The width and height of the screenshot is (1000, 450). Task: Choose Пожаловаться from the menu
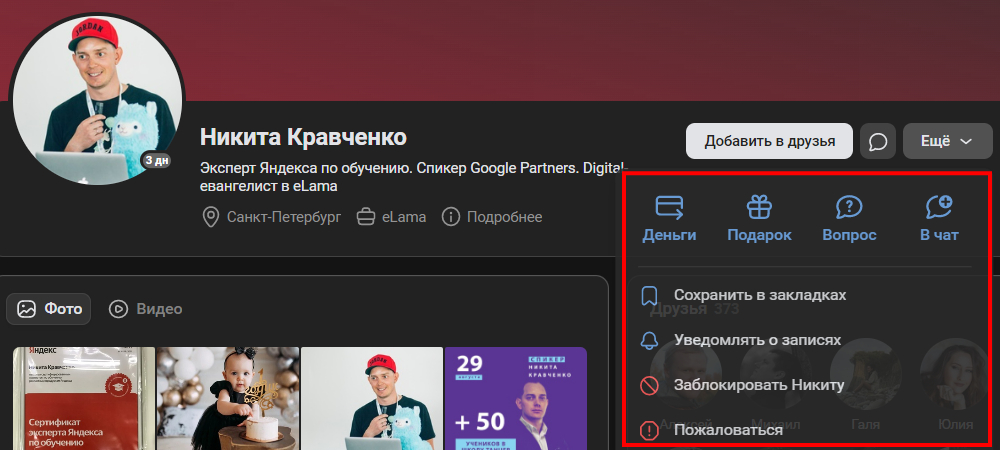point(728,430)
